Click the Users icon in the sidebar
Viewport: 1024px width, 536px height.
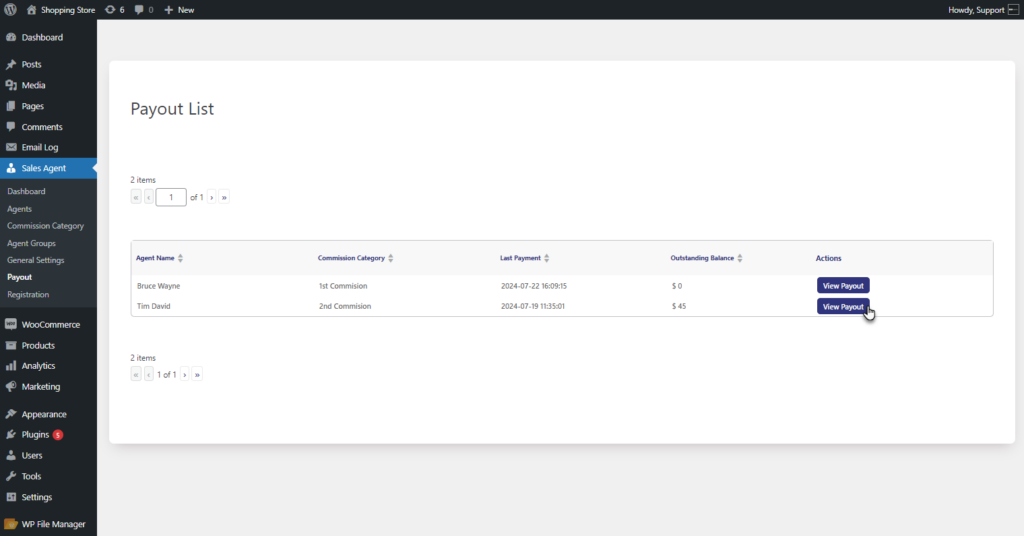[11, 456]
